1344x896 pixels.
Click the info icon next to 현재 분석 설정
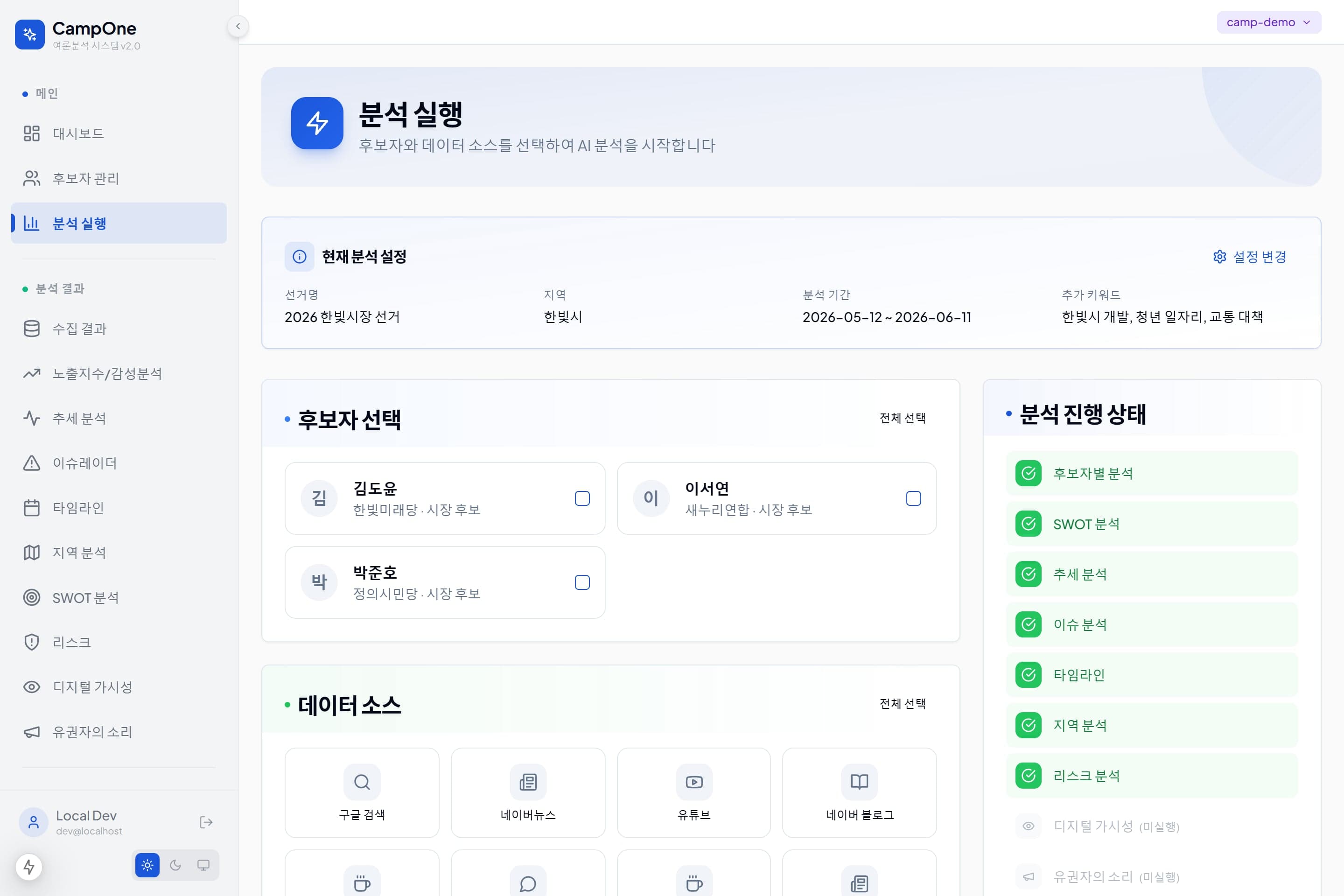coord(300,257)
